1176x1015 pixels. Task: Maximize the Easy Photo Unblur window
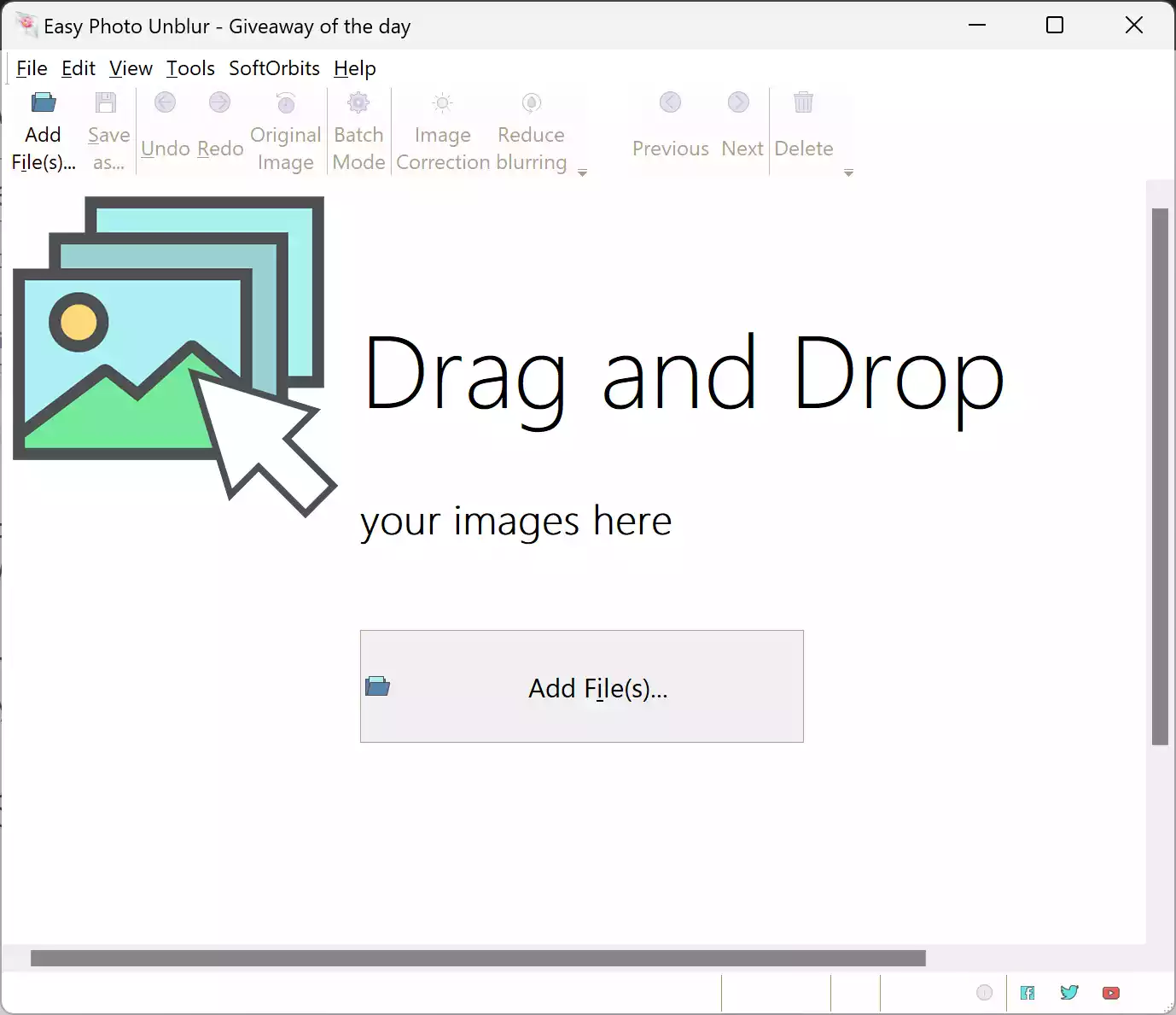click(1055, 26)
